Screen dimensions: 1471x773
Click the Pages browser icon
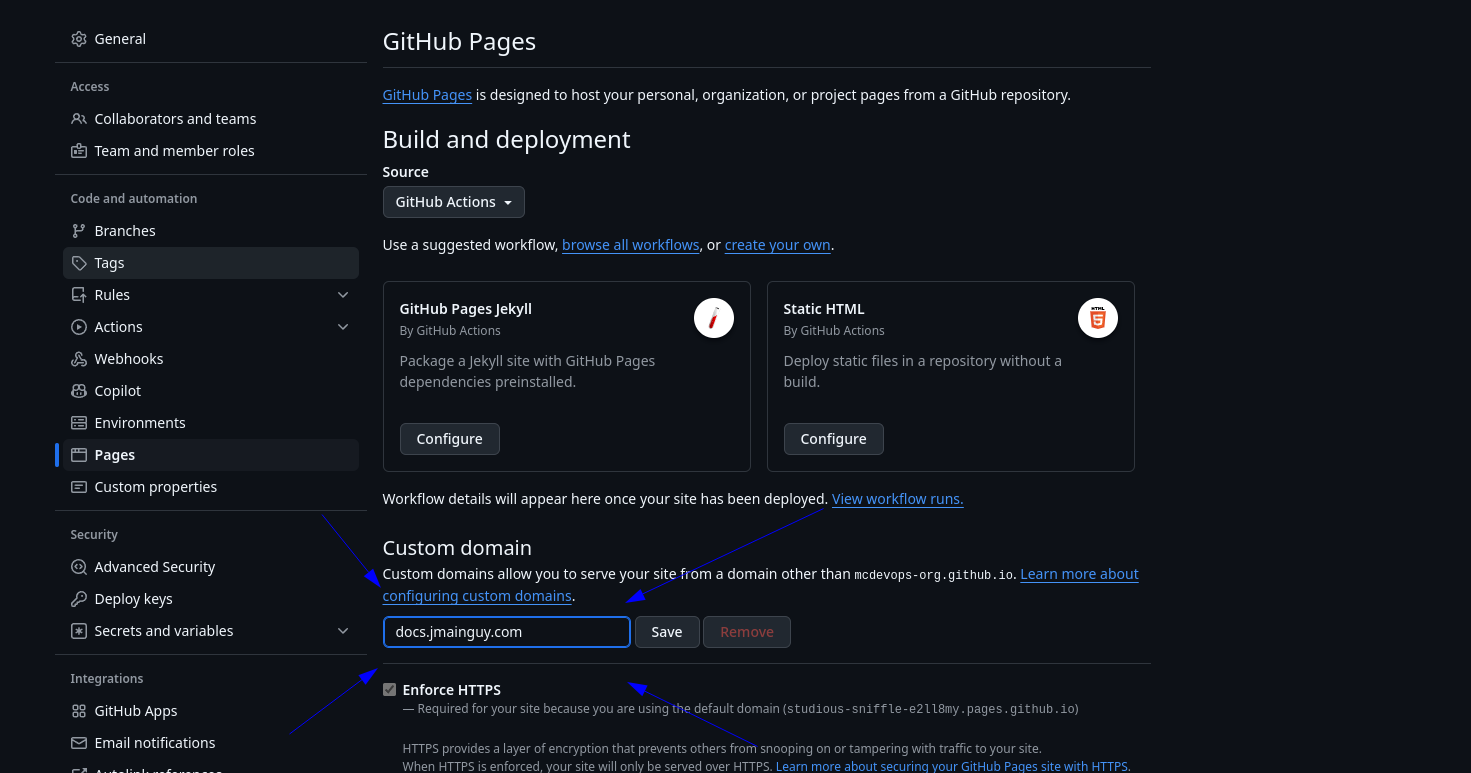click(x=79, y=455)
